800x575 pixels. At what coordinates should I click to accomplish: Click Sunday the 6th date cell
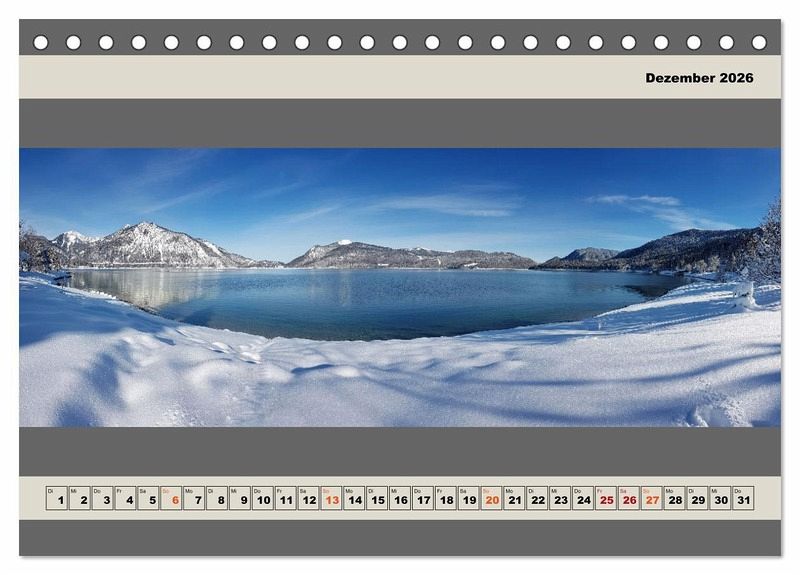pyautogui.click(x=172, y=498)
